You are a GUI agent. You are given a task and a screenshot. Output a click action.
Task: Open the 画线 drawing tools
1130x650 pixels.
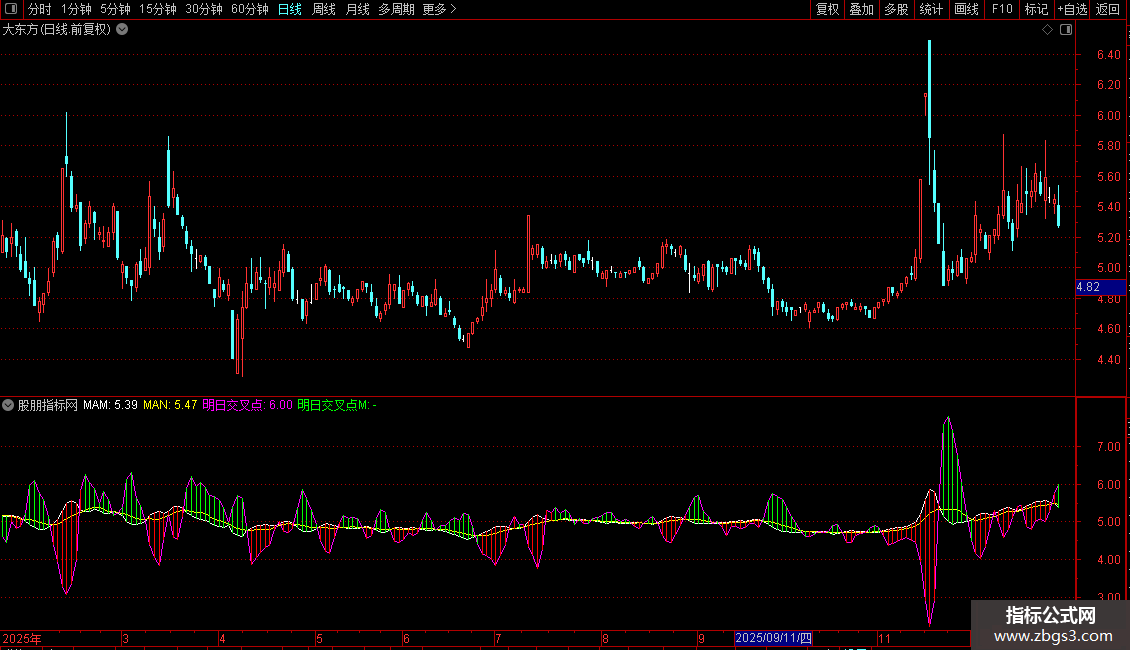click(966, 9)
